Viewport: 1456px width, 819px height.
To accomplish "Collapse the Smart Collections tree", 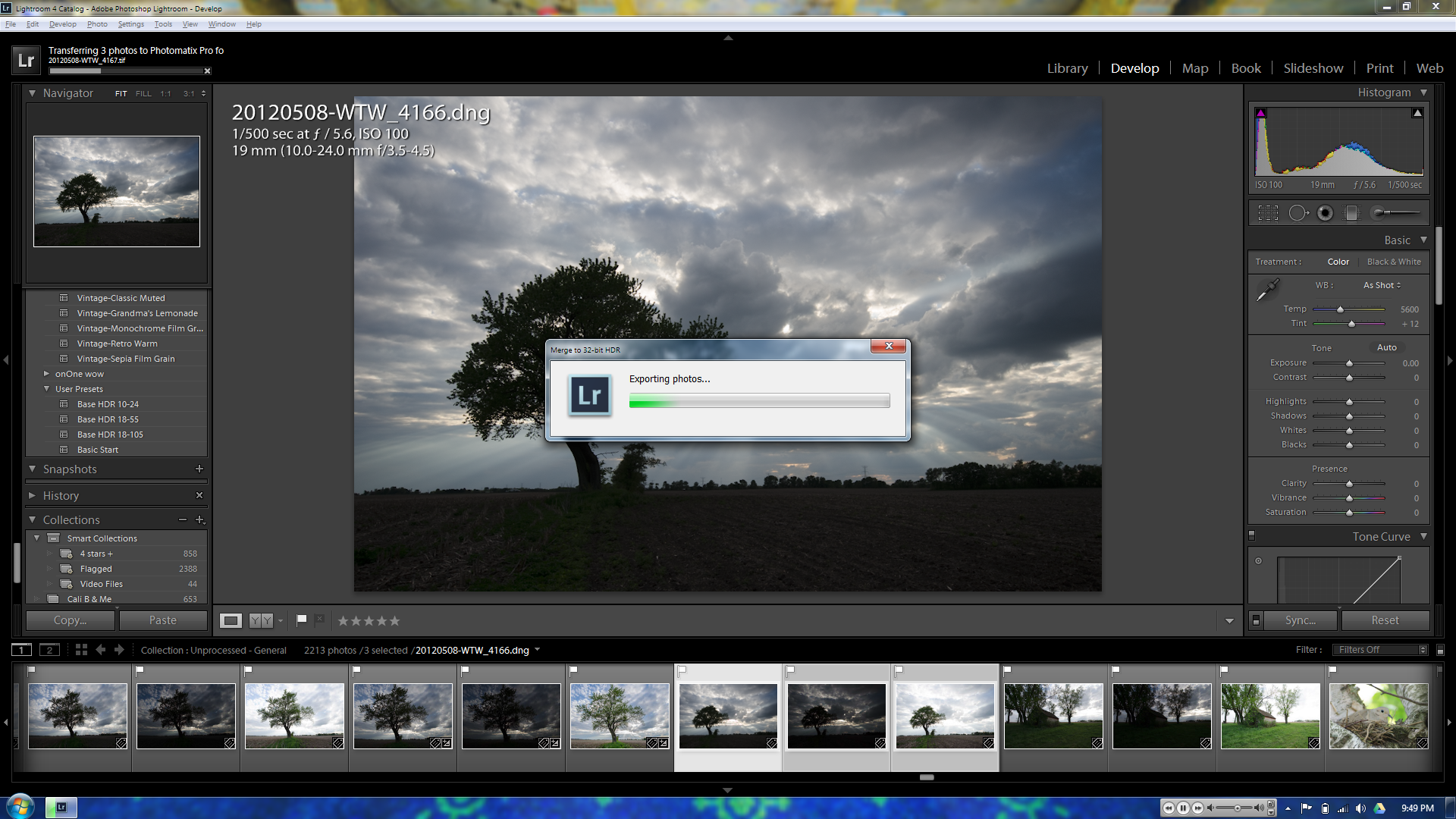I will click(36, 538).
